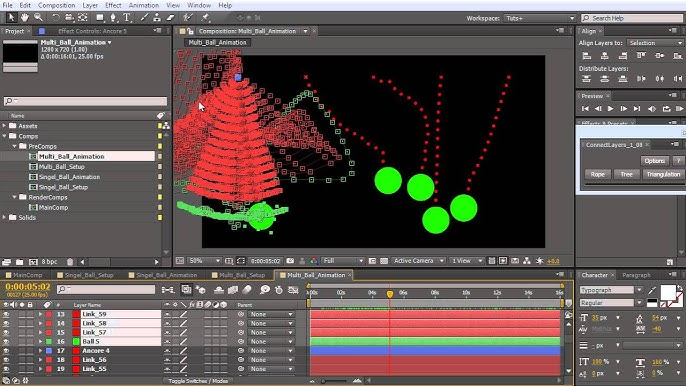Click the Triangulation button in ConnectLayers
686x386 pixels.
(663, 174)
